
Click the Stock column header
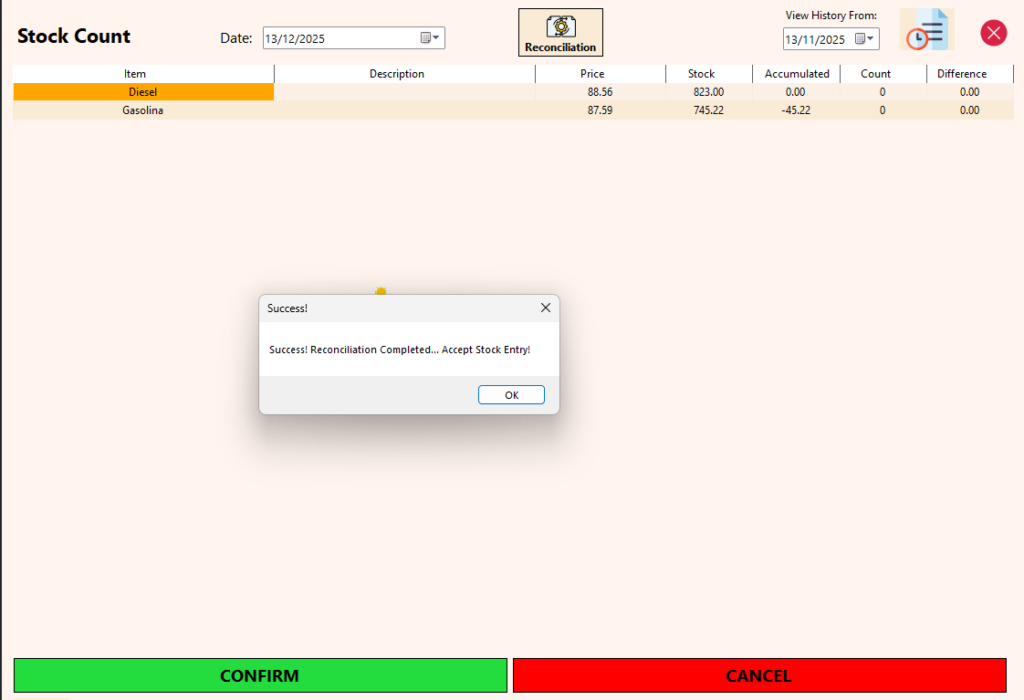(x=702, y=73)
